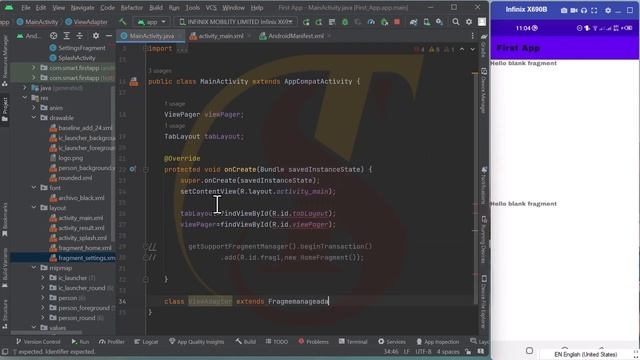
Task: Toggle the Project tool window side button
Action: pos(5,109)
